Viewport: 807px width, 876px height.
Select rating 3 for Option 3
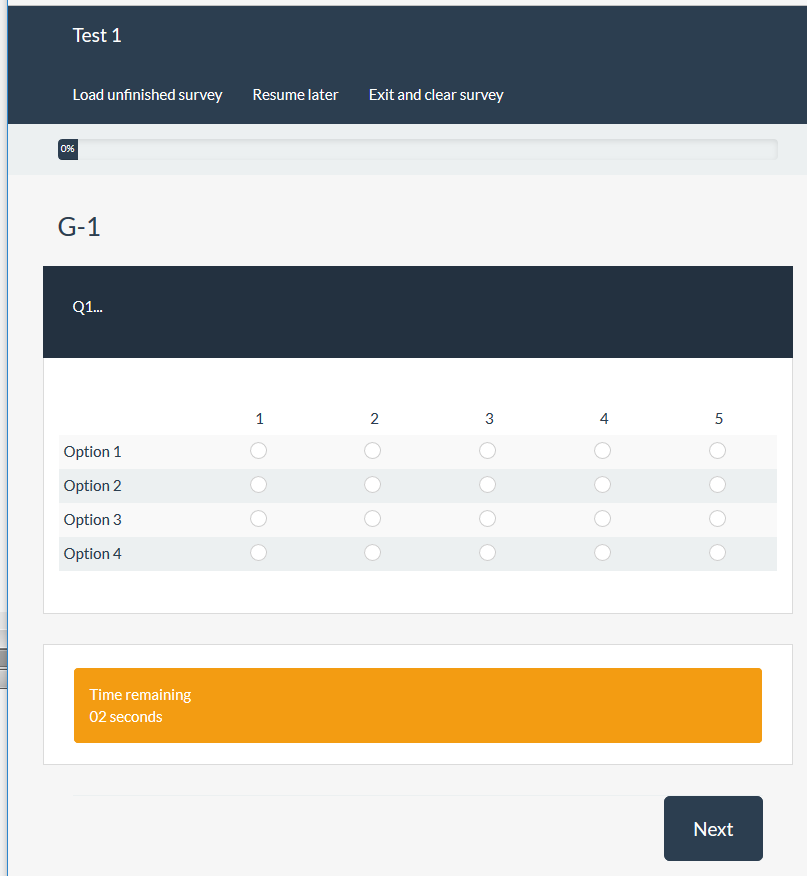(x=488, y=519)
